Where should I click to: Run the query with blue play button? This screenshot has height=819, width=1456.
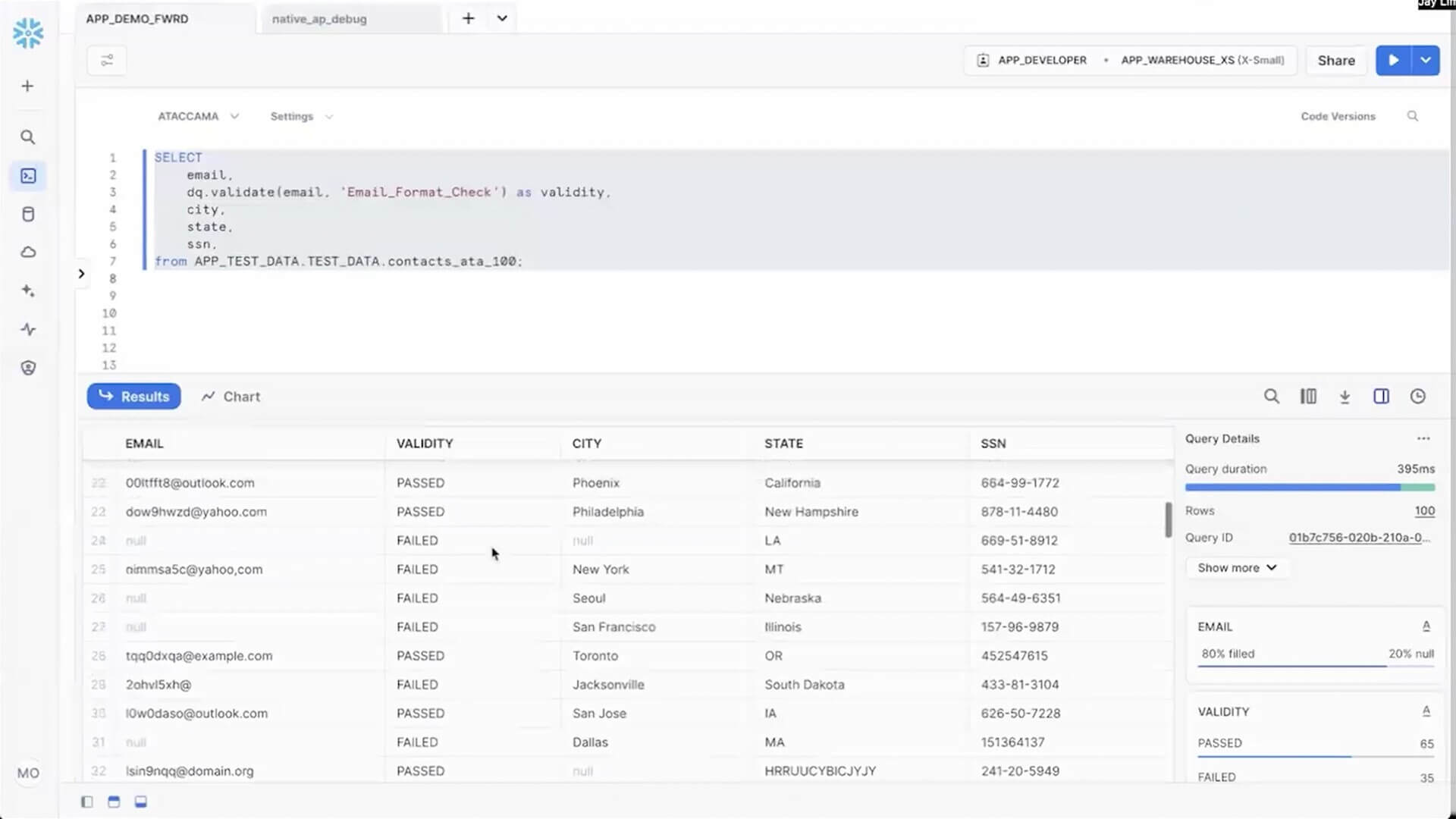(x=1393, y=61)
